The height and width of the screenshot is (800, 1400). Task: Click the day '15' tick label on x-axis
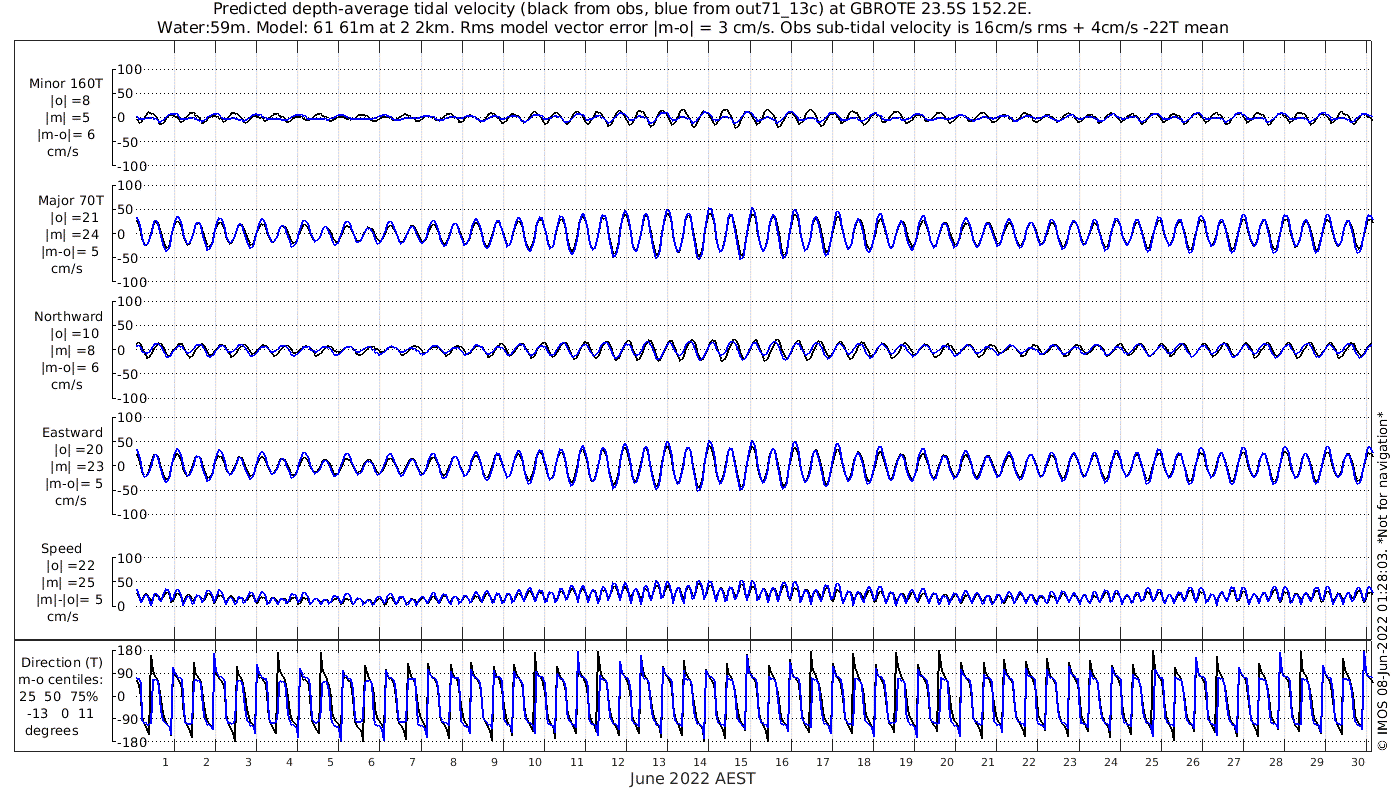click(x=741, y=762)
